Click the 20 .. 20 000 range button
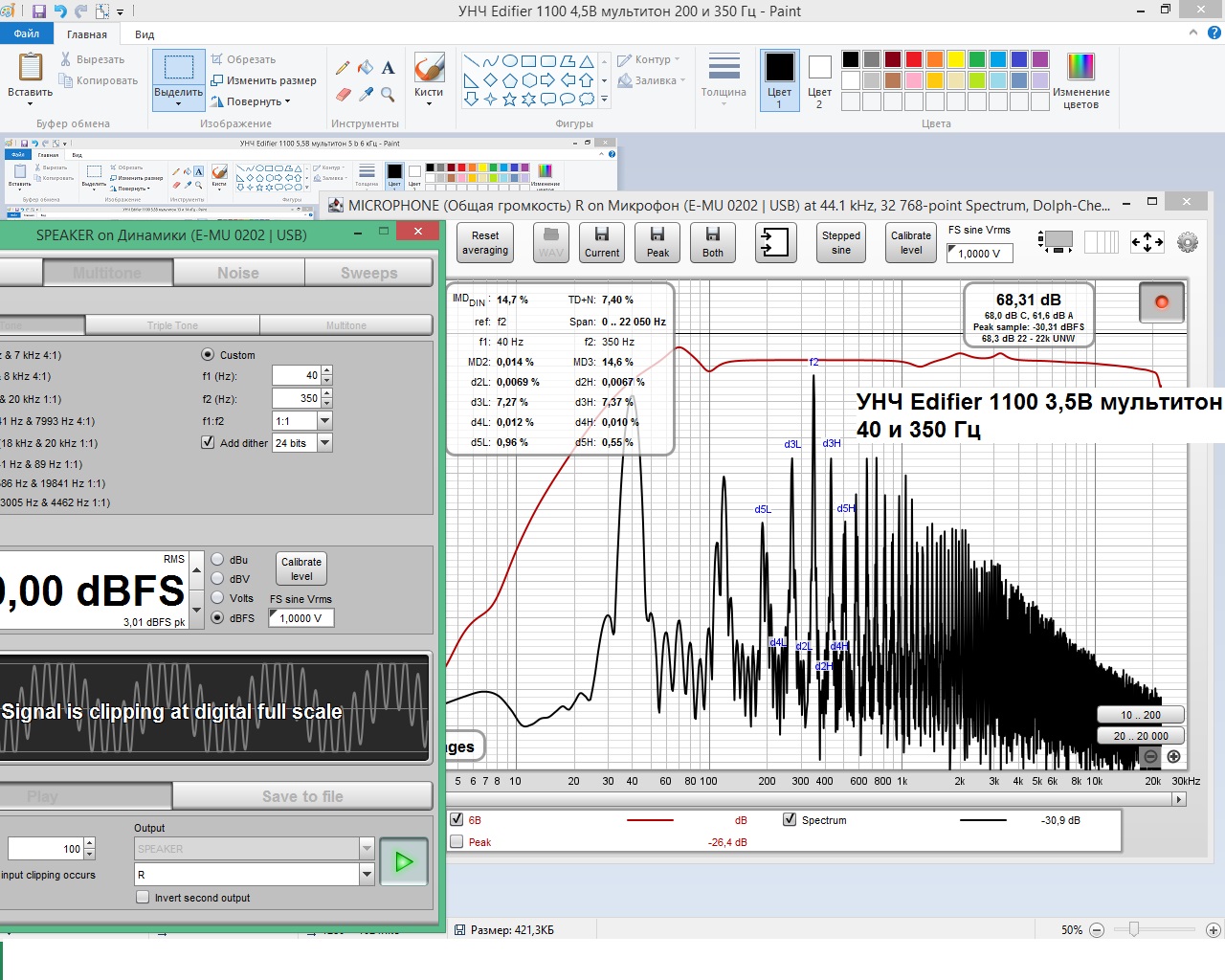This screenshot has height=980, width=1225. pos(1141,736)
